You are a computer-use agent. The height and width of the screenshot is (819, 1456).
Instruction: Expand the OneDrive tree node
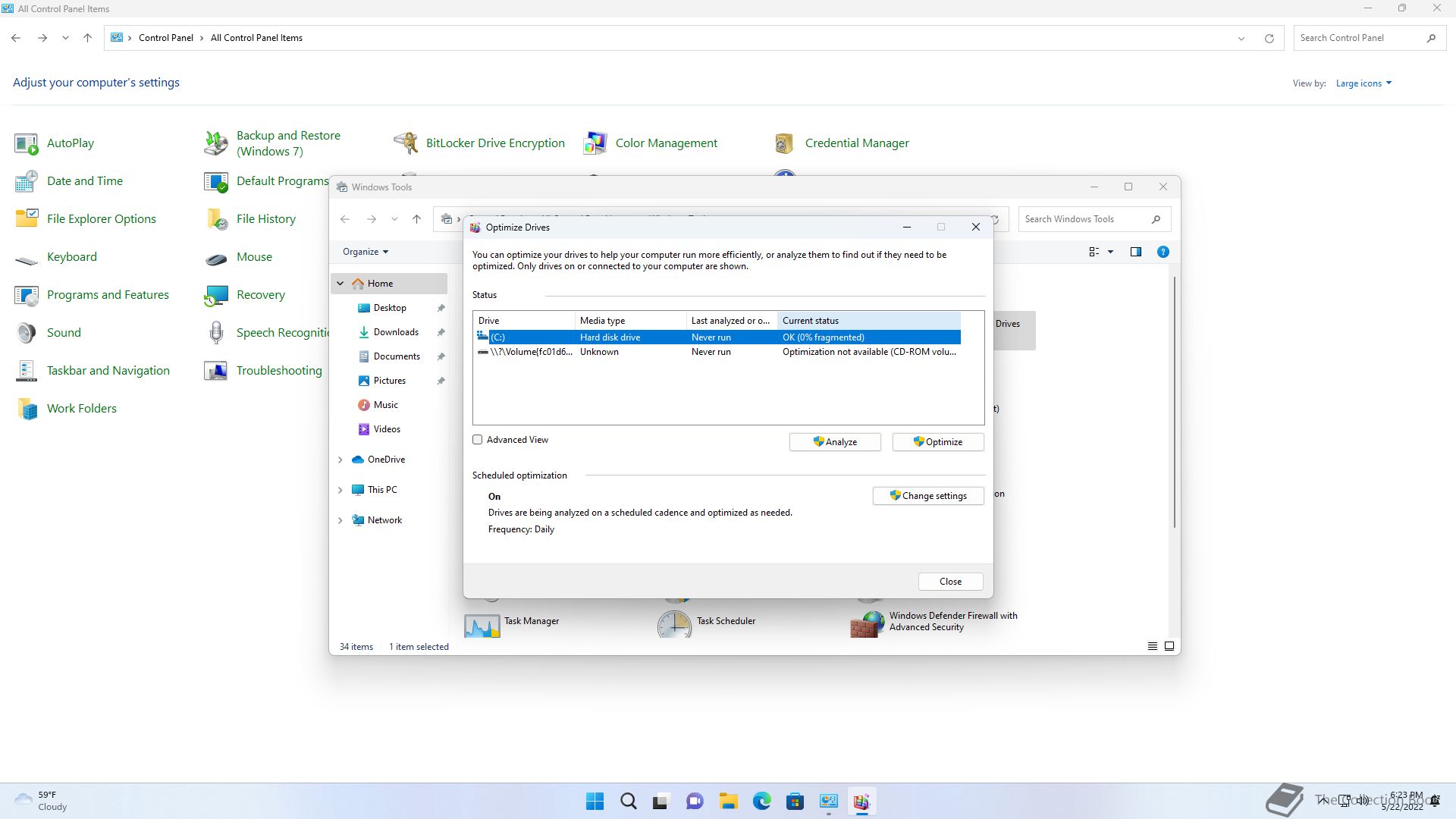click(340, 460)
